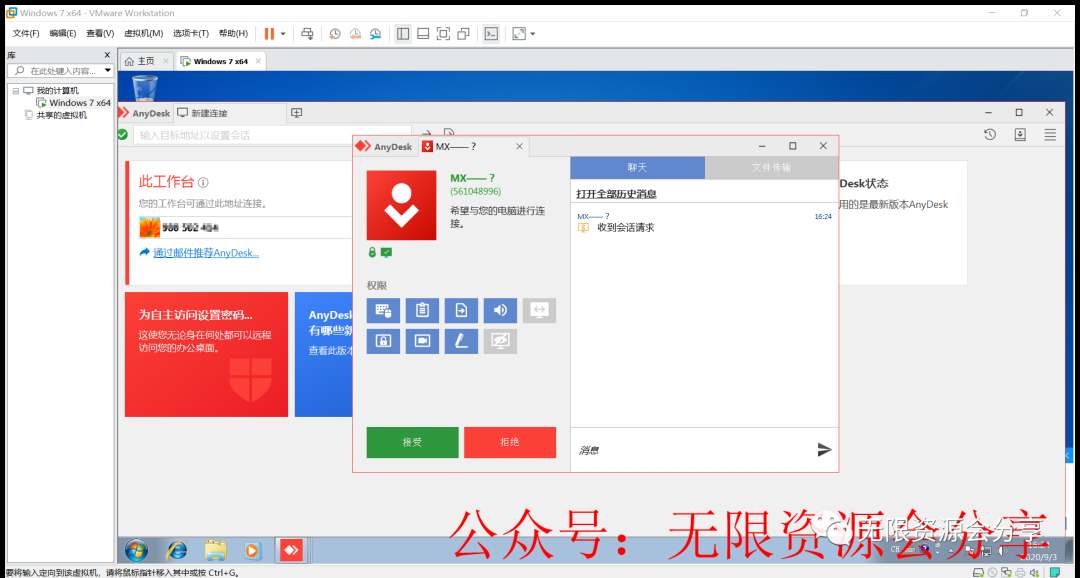Toggle lock desktop on session end permission
1080x578 pixels.
pyautogui.click(x=383, y=341)
